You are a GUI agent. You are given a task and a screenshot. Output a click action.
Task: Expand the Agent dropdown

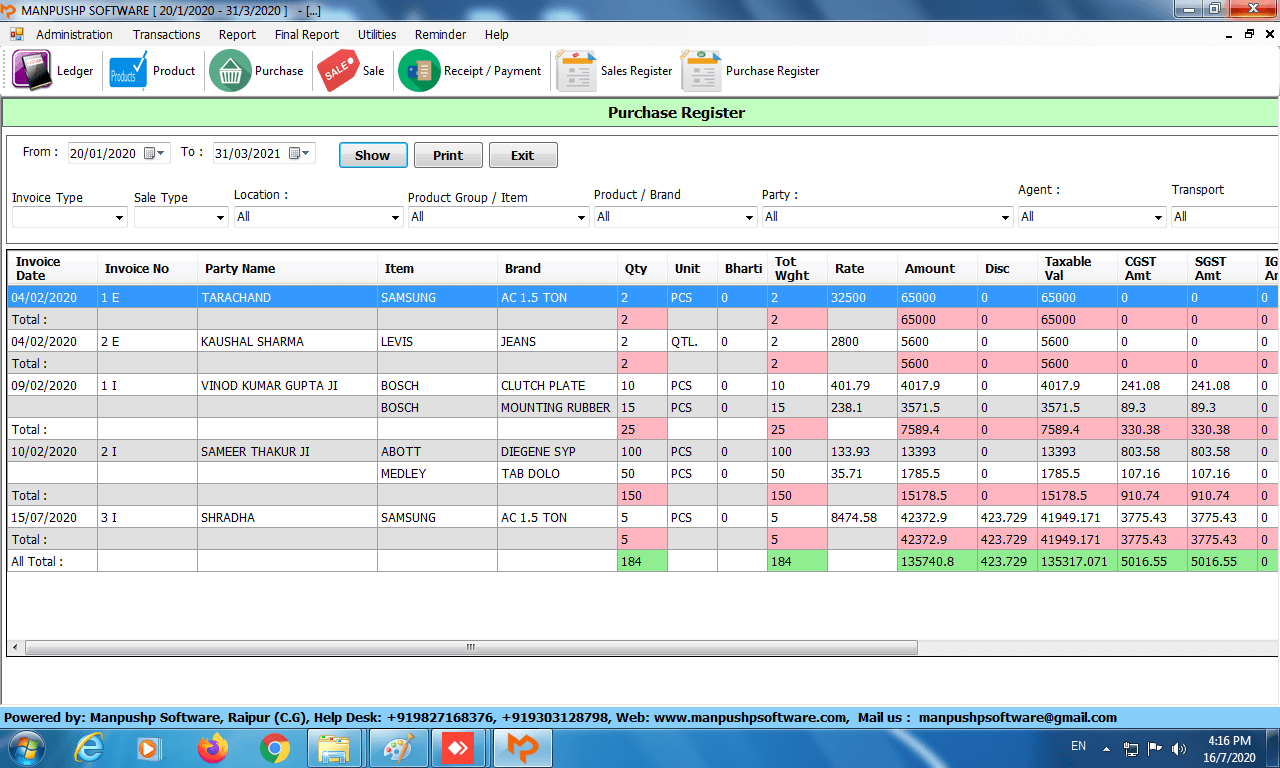pos(1159,217)
